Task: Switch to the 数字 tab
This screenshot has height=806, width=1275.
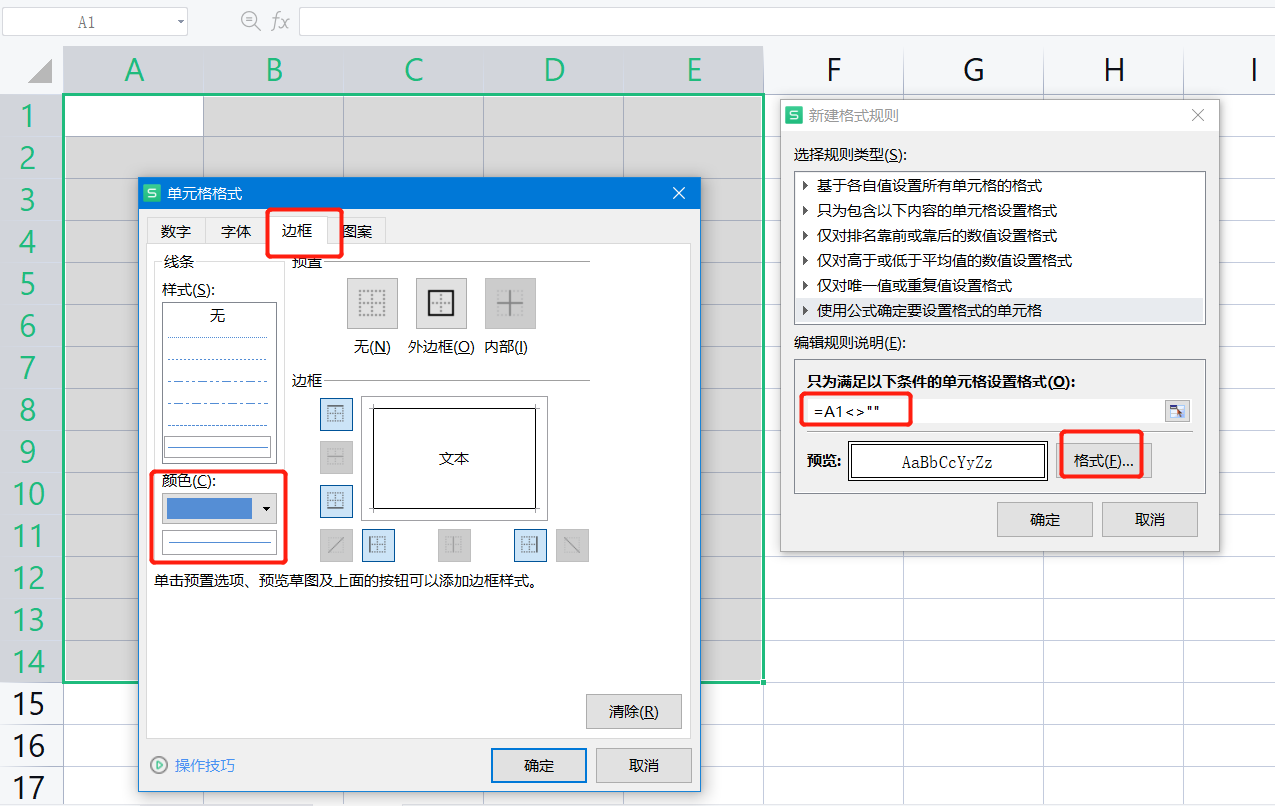Action: [x=176, y=231]
